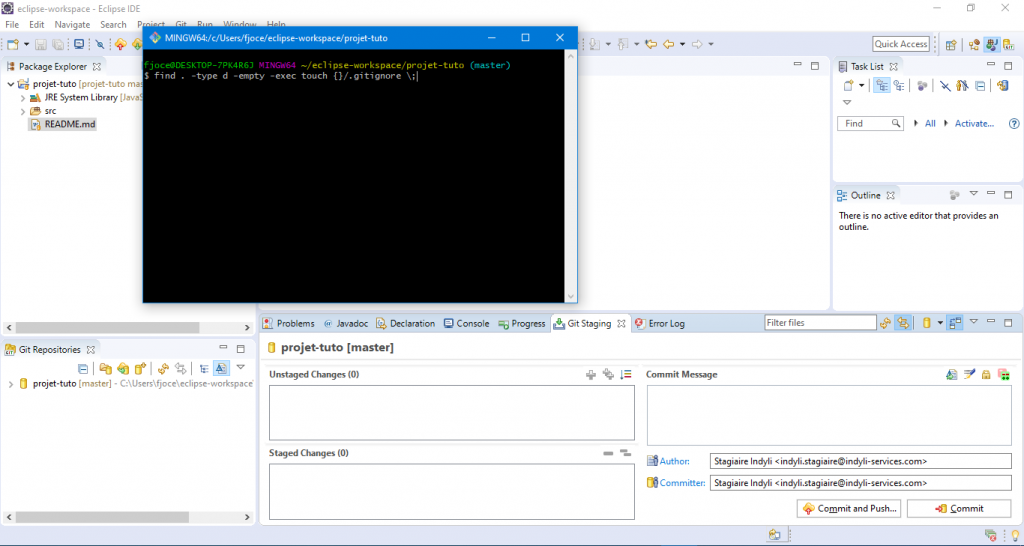The width and height of the screenshot is (1024, 546).
Task: Expand JRE System Library node
Action: (23, 98)
